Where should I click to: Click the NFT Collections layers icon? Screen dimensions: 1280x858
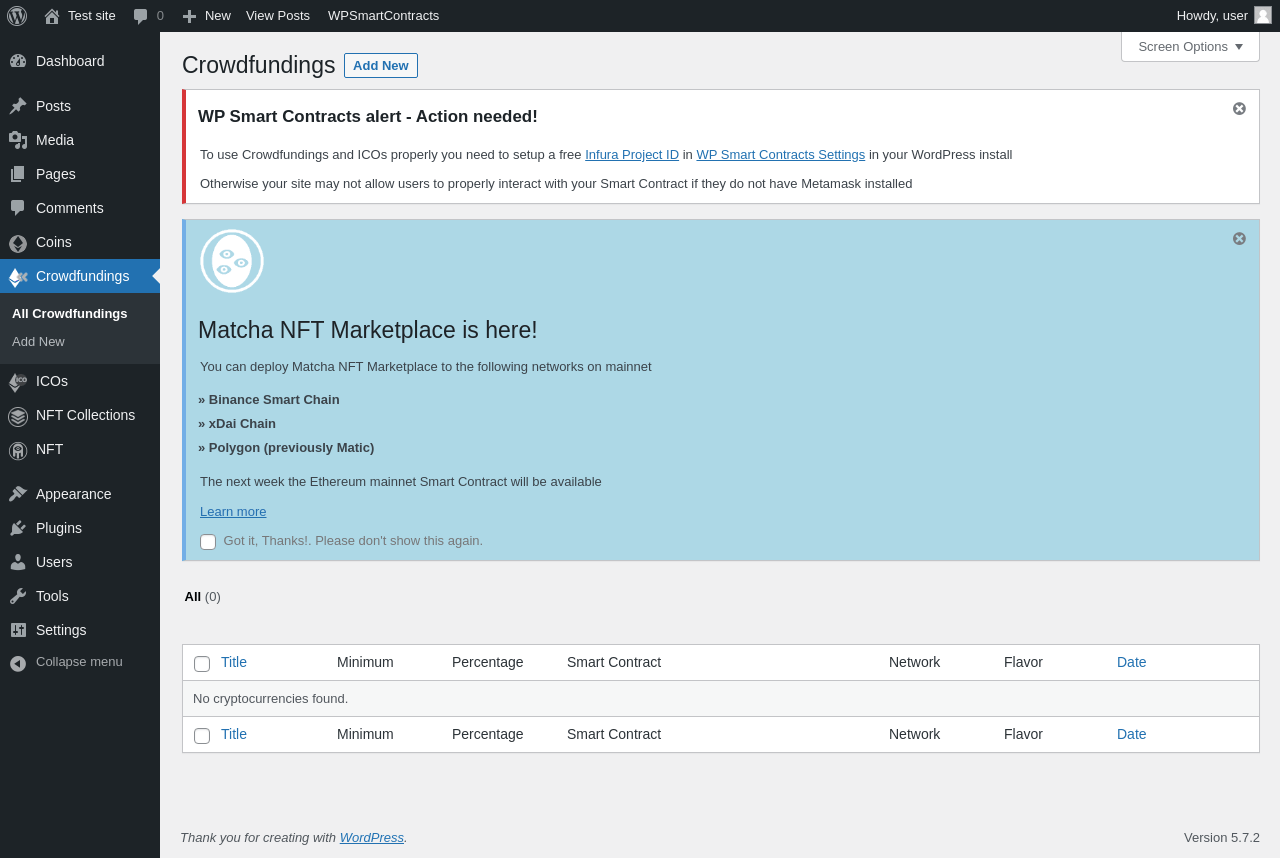click(x=18, y=416)
